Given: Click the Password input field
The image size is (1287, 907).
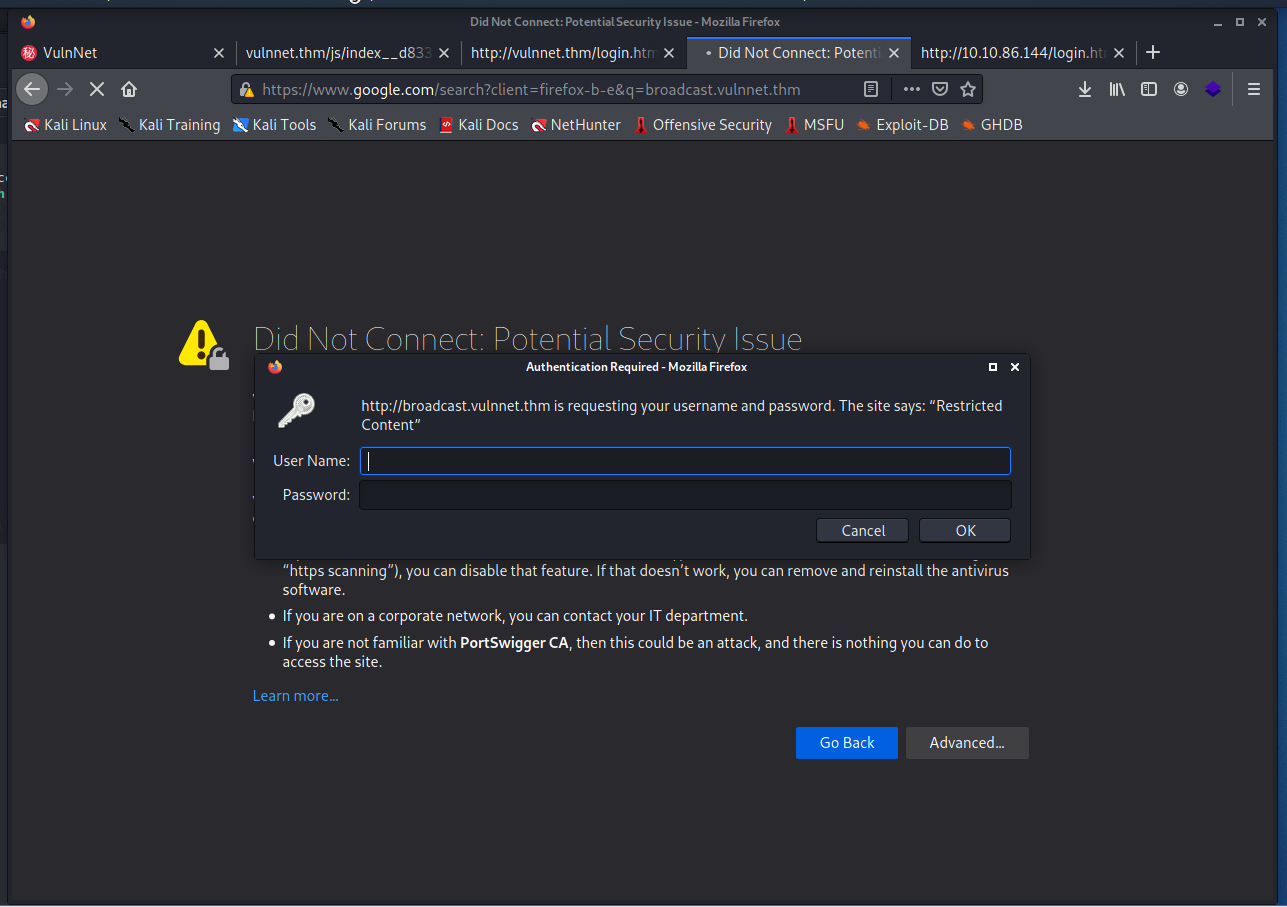Looking at the screenshot, I should click(685, 495).
